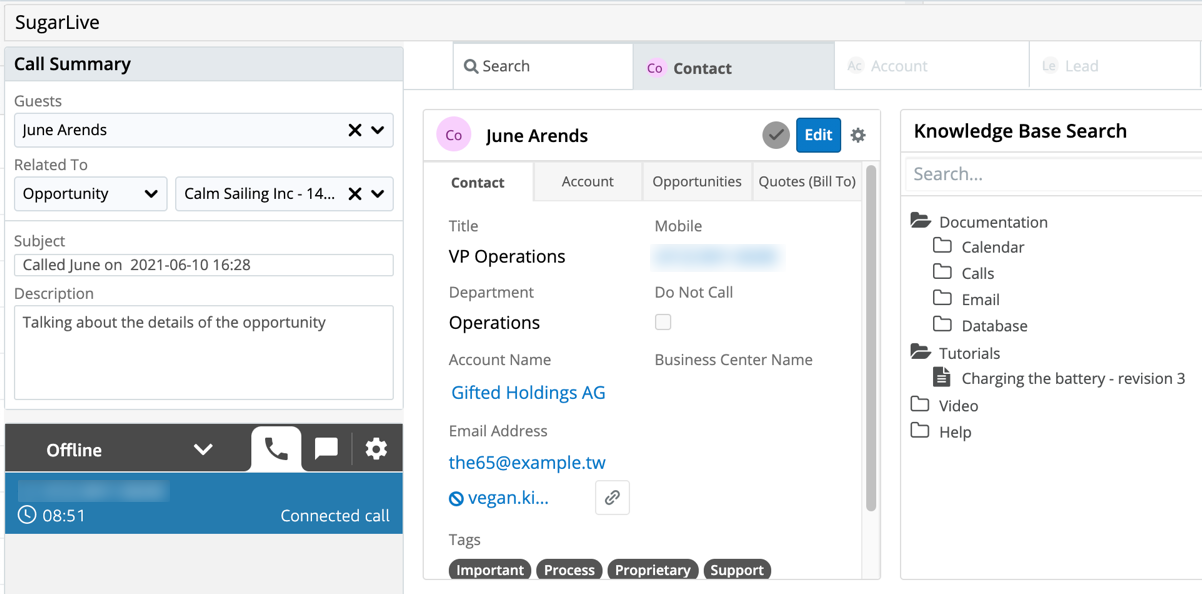Click the Operations department value
Viewport: 1202px width, 594px height.
click(x=494, y=323)
